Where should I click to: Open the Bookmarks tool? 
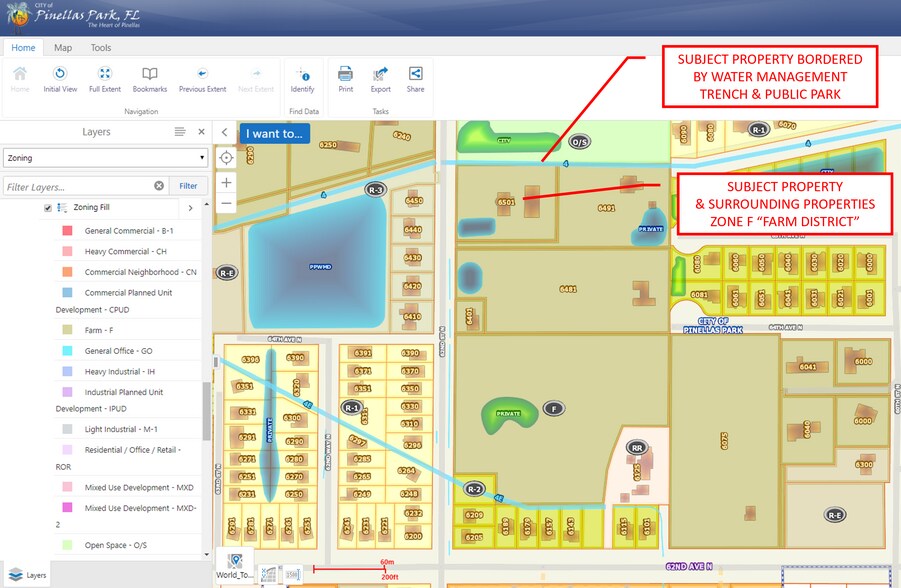coord(149,79)
